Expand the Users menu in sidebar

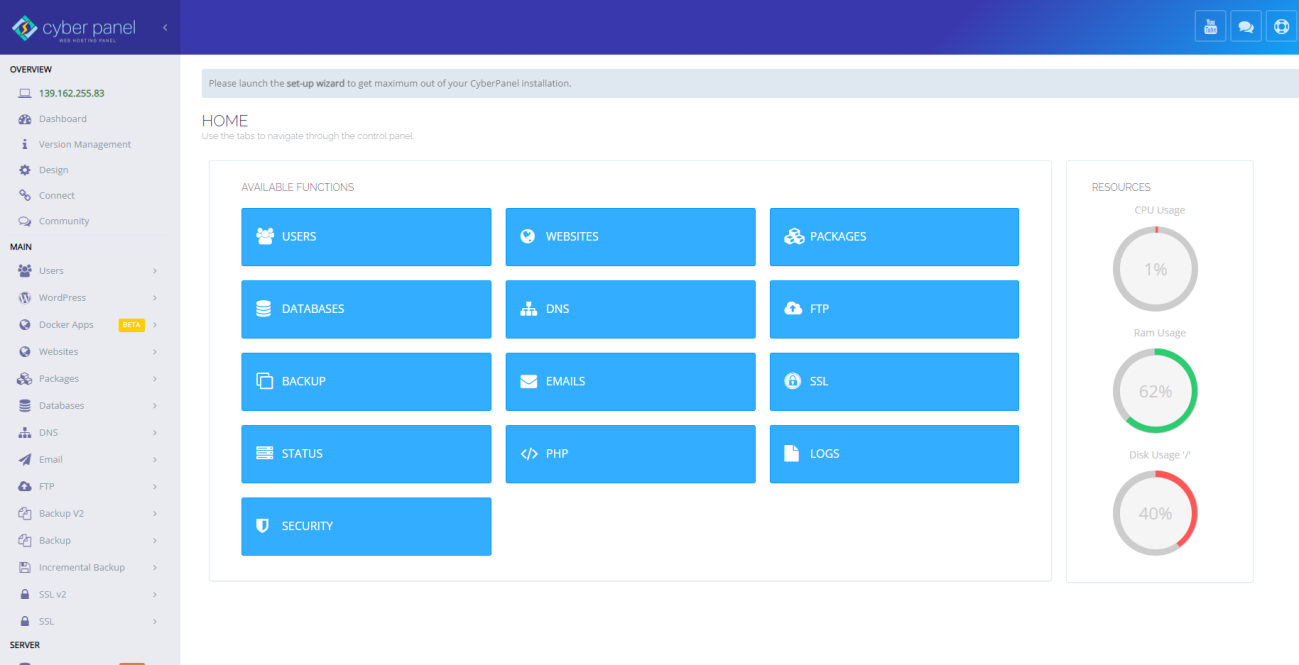coord(90,271)
